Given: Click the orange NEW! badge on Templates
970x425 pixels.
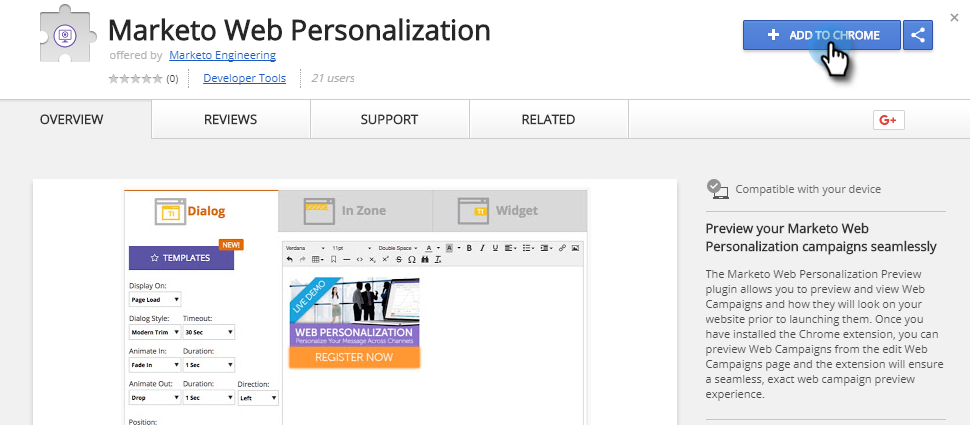Looking at the screenshot, I should point(231,244).
